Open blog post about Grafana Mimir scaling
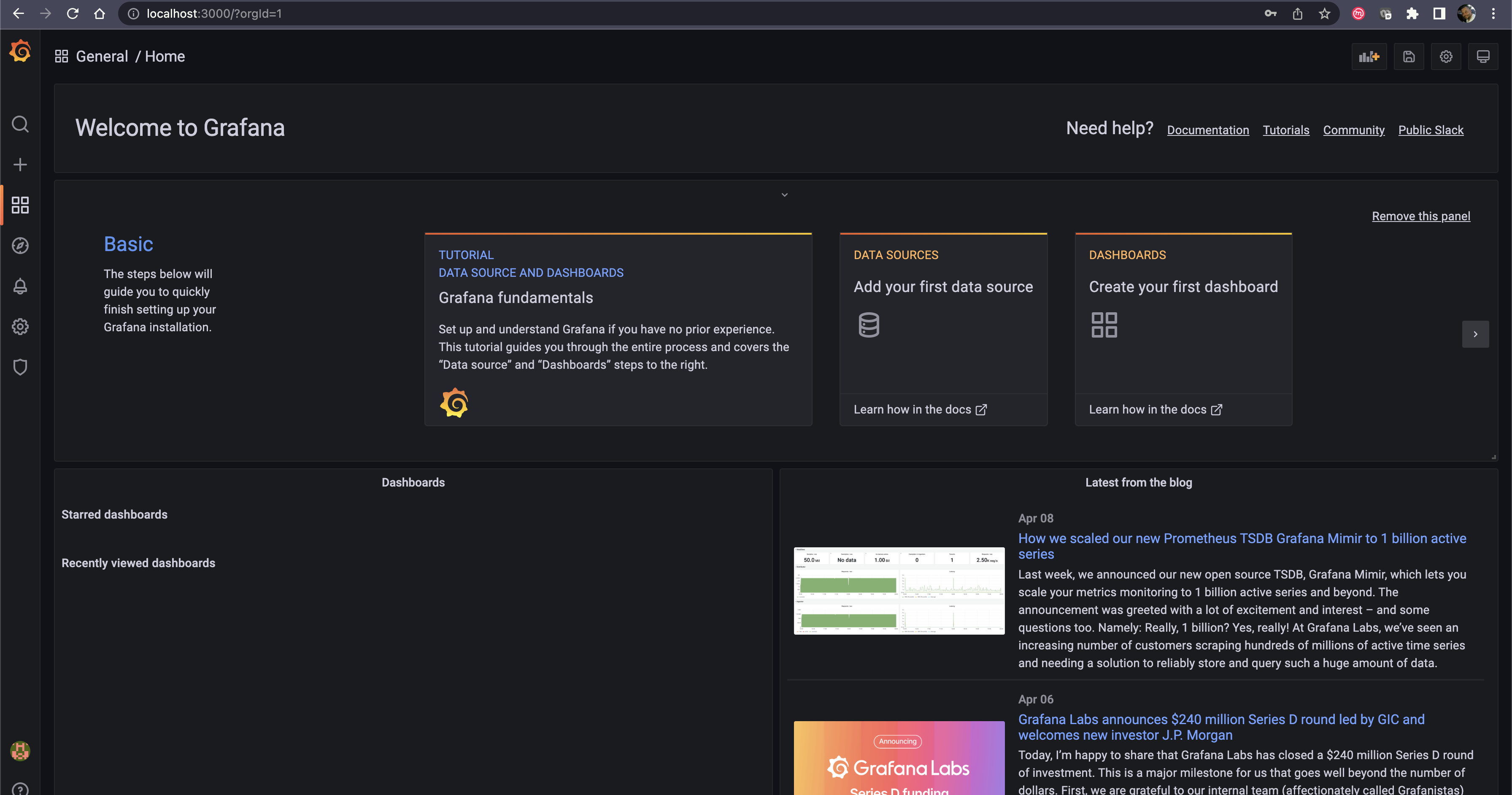 (1242, 546)
